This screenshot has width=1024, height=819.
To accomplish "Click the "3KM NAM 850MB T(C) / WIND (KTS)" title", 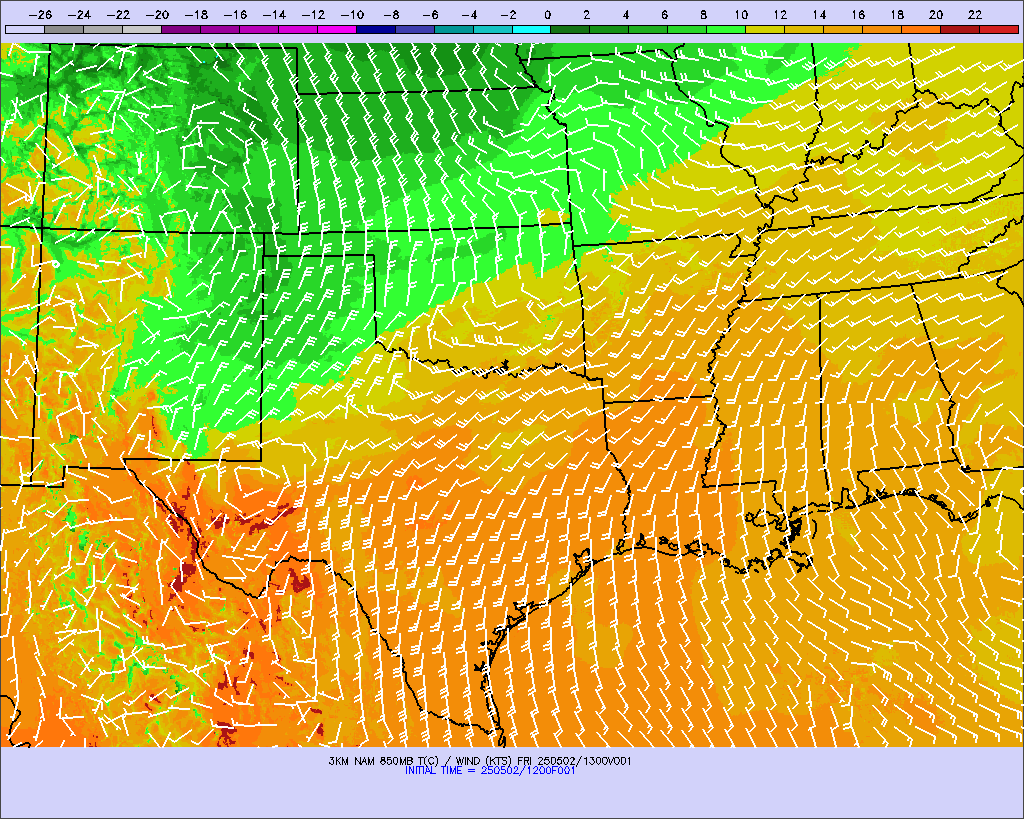I will coord(421,761).
